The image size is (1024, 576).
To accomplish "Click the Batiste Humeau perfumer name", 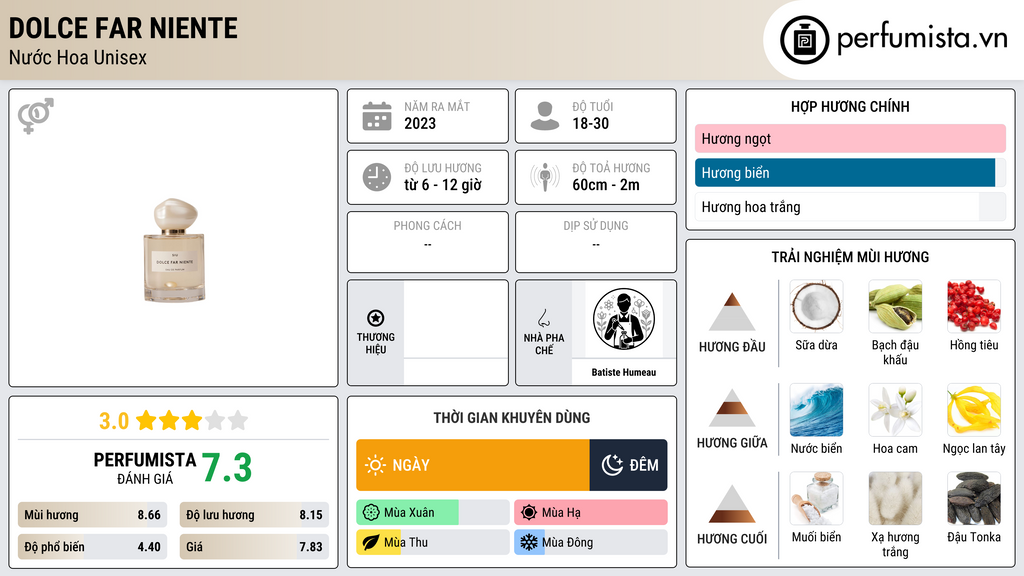I will 624,372.
